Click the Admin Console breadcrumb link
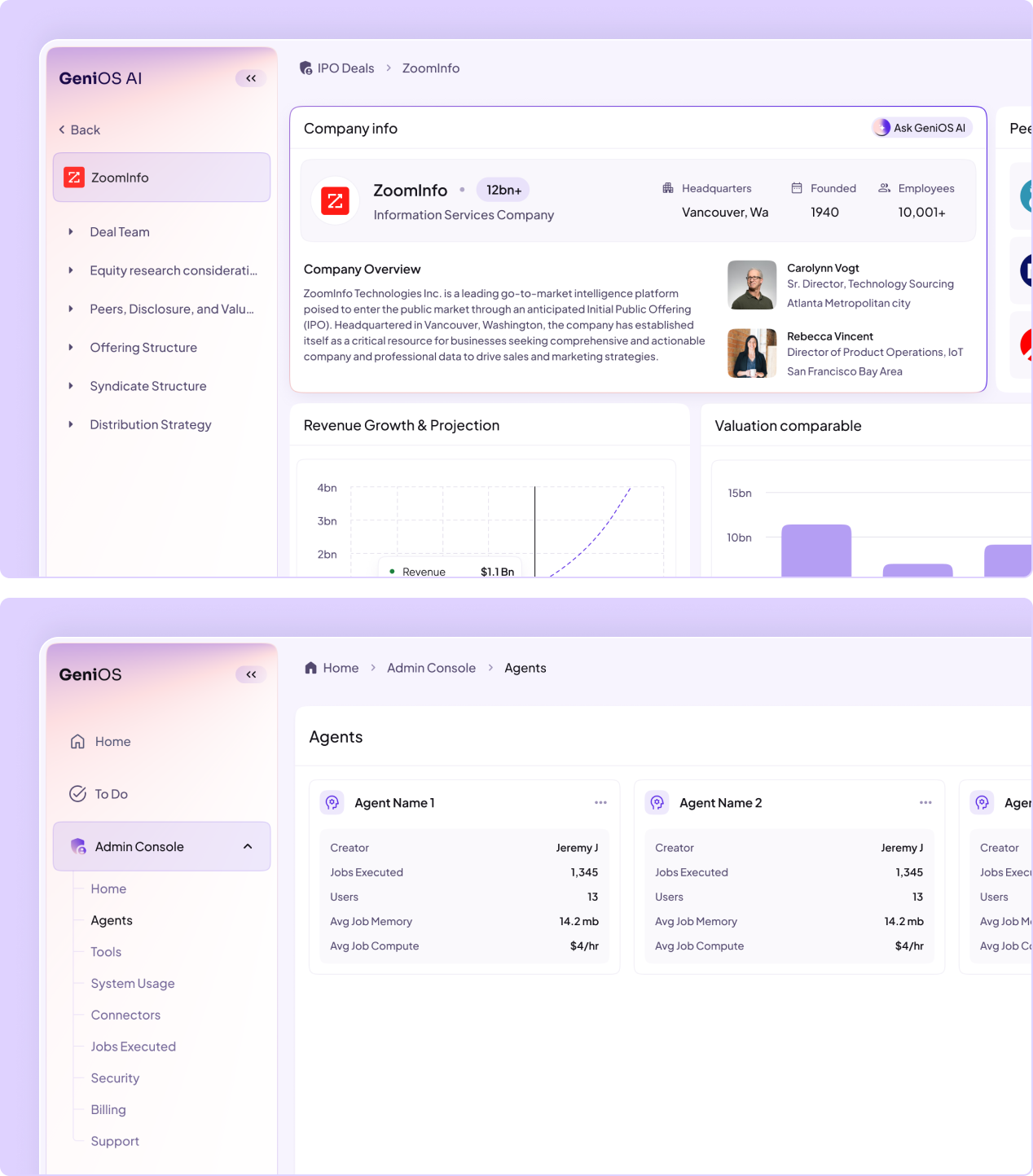 point(431,668)
